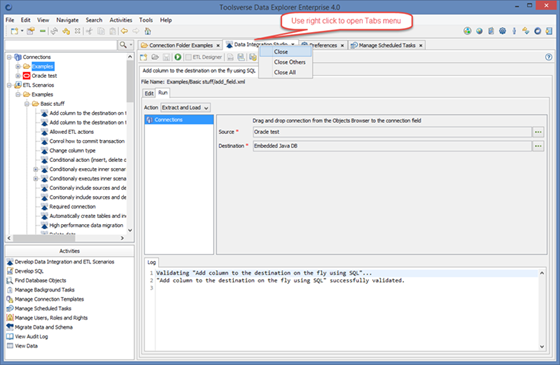Viewport: 560px width, 365px height.
Task: Click the blue gear-like icon at top right
Action: (502, 31)
